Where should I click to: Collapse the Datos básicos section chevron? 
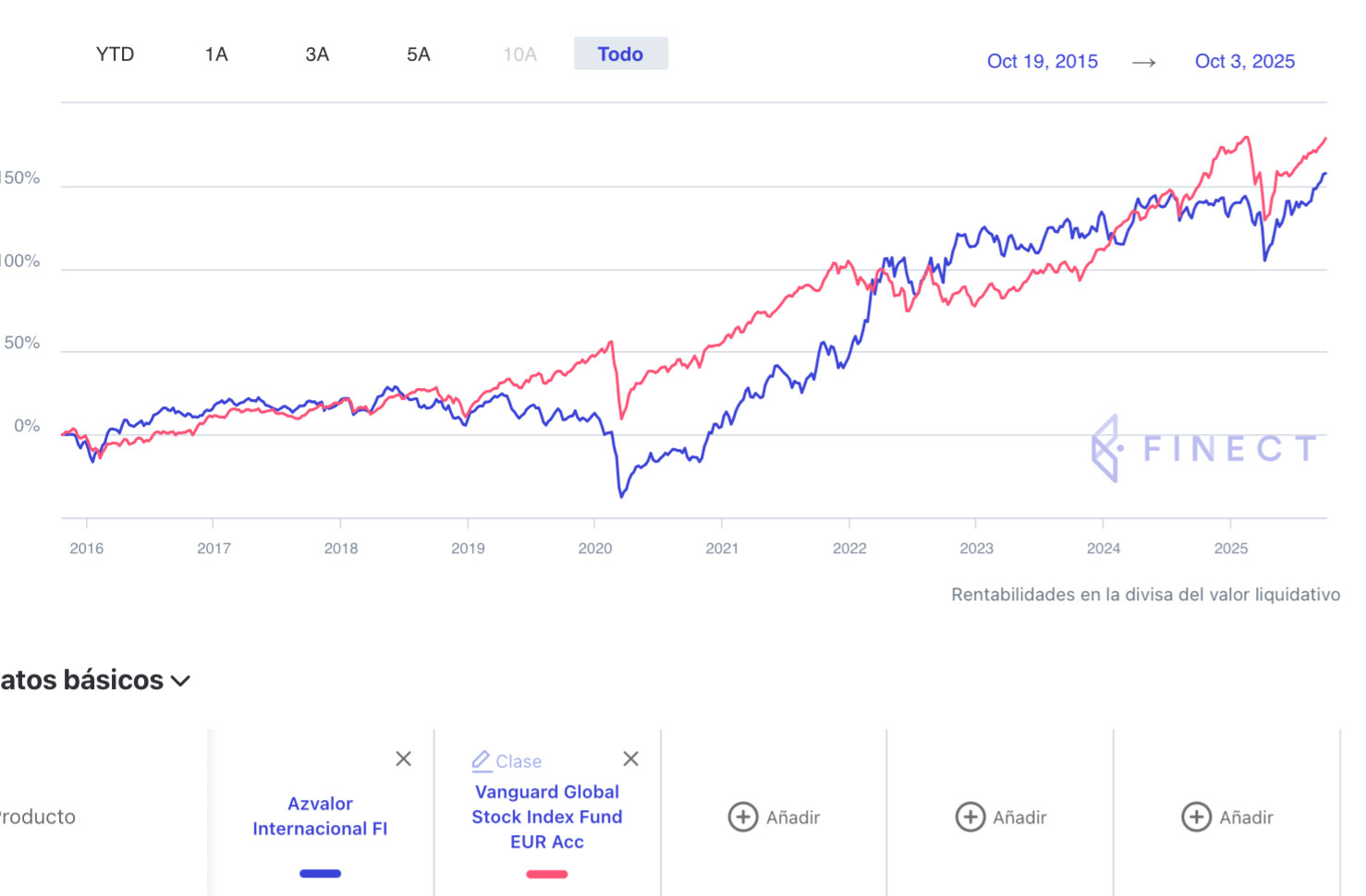(181, 681)
